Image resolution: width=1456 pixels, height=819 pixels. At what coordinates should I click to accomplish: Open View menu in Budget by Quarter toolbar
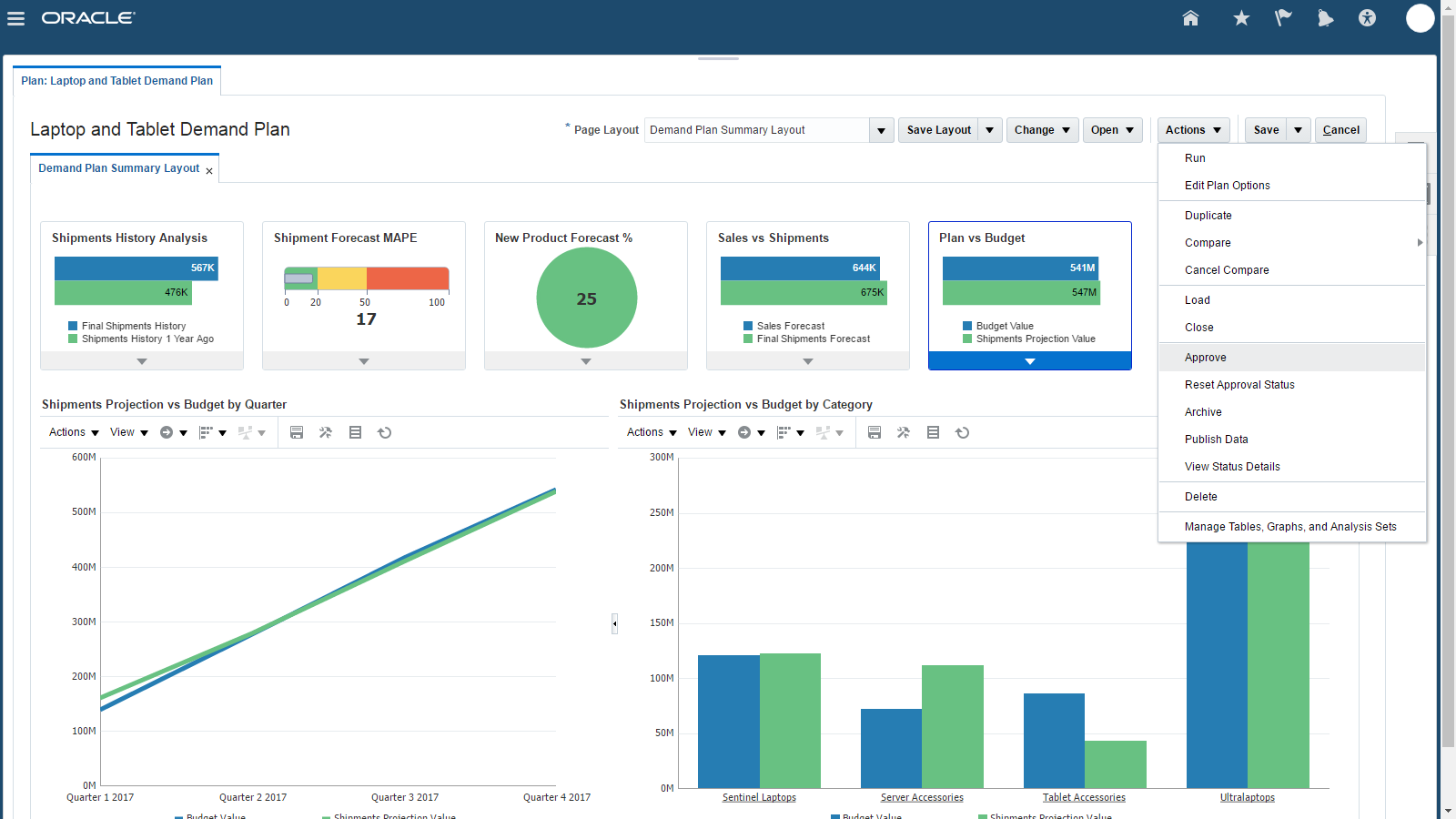[x=129, y=432]
